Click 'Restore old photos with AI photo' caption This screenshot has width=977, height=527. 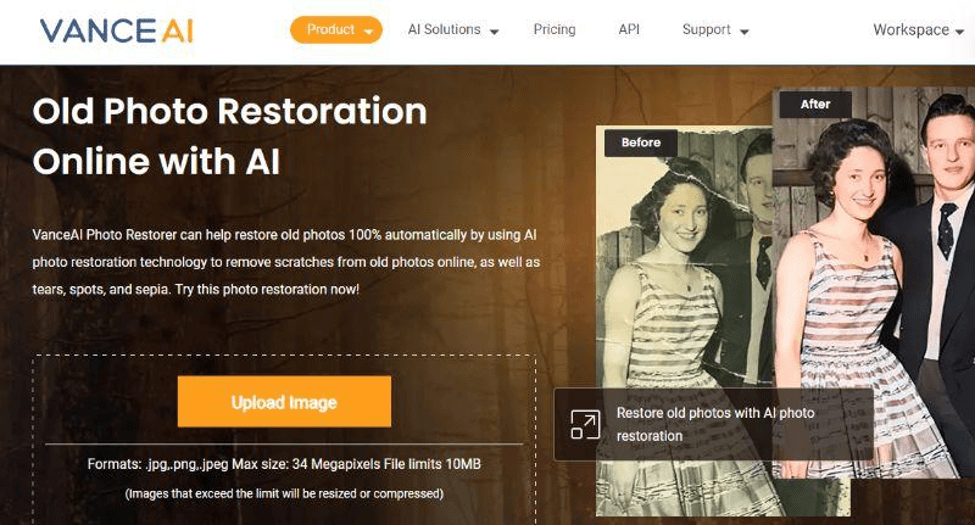[x=715, y=424]
